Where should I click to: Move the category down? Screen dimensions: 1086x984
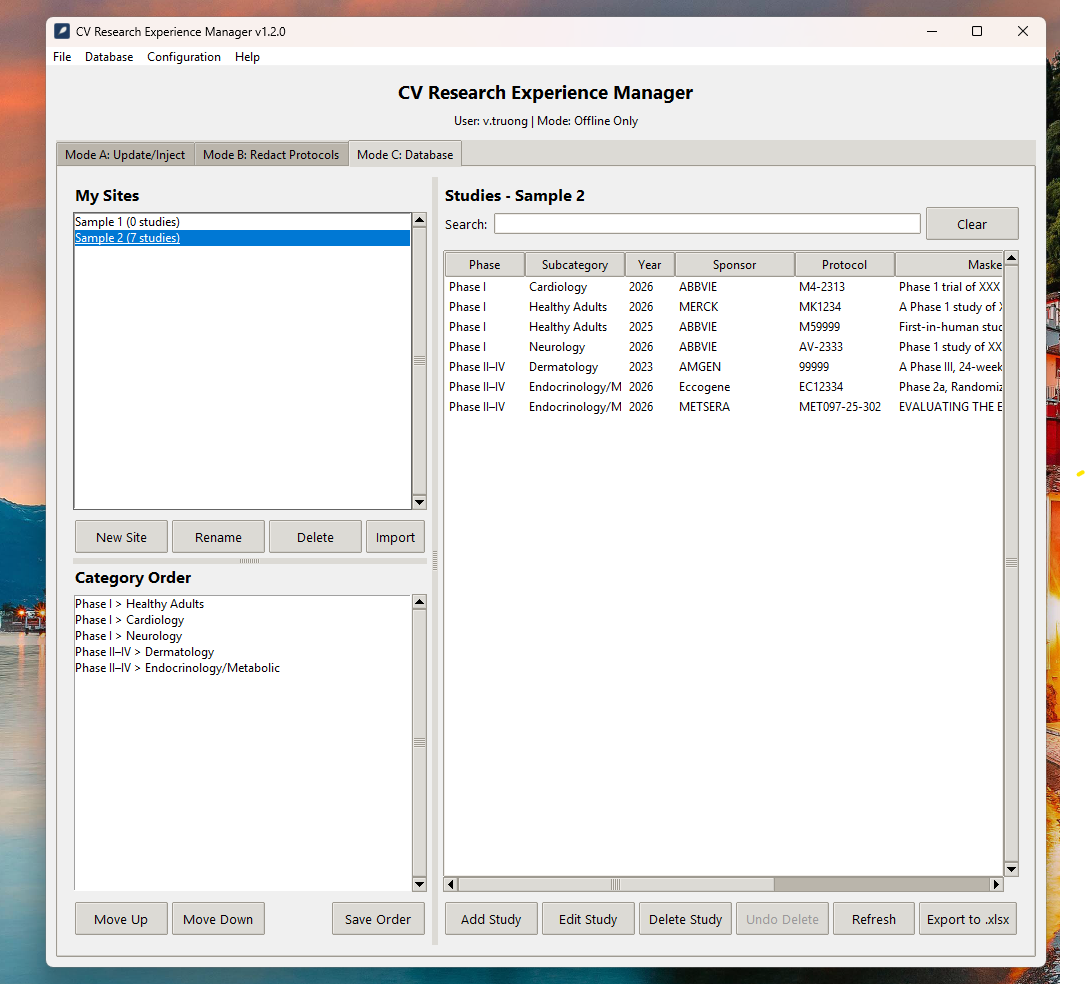(x=218, y=919)
